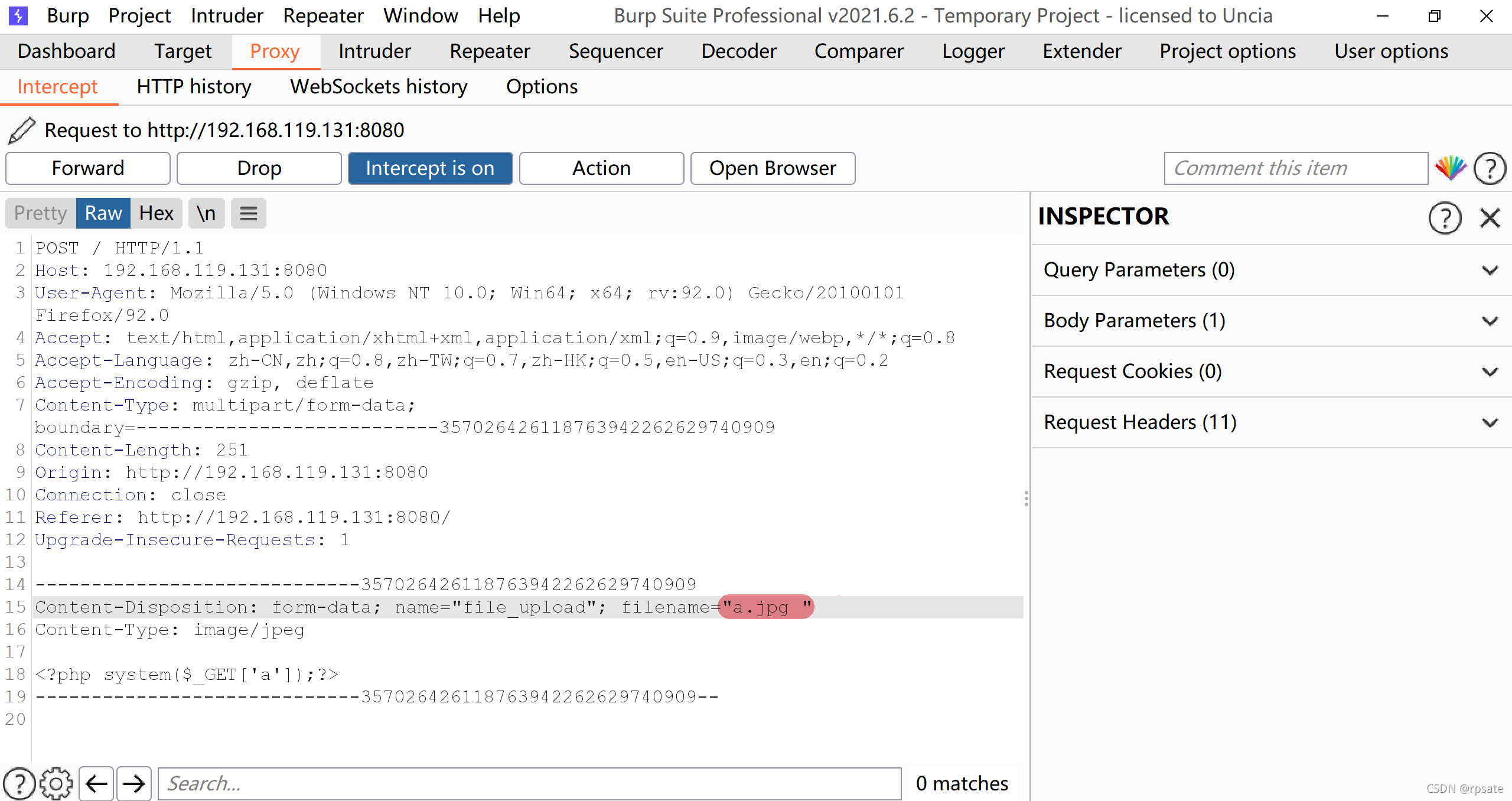Open the Burp menu
The width and height of the screenshot is (1512, 801).
coord(68,15)
